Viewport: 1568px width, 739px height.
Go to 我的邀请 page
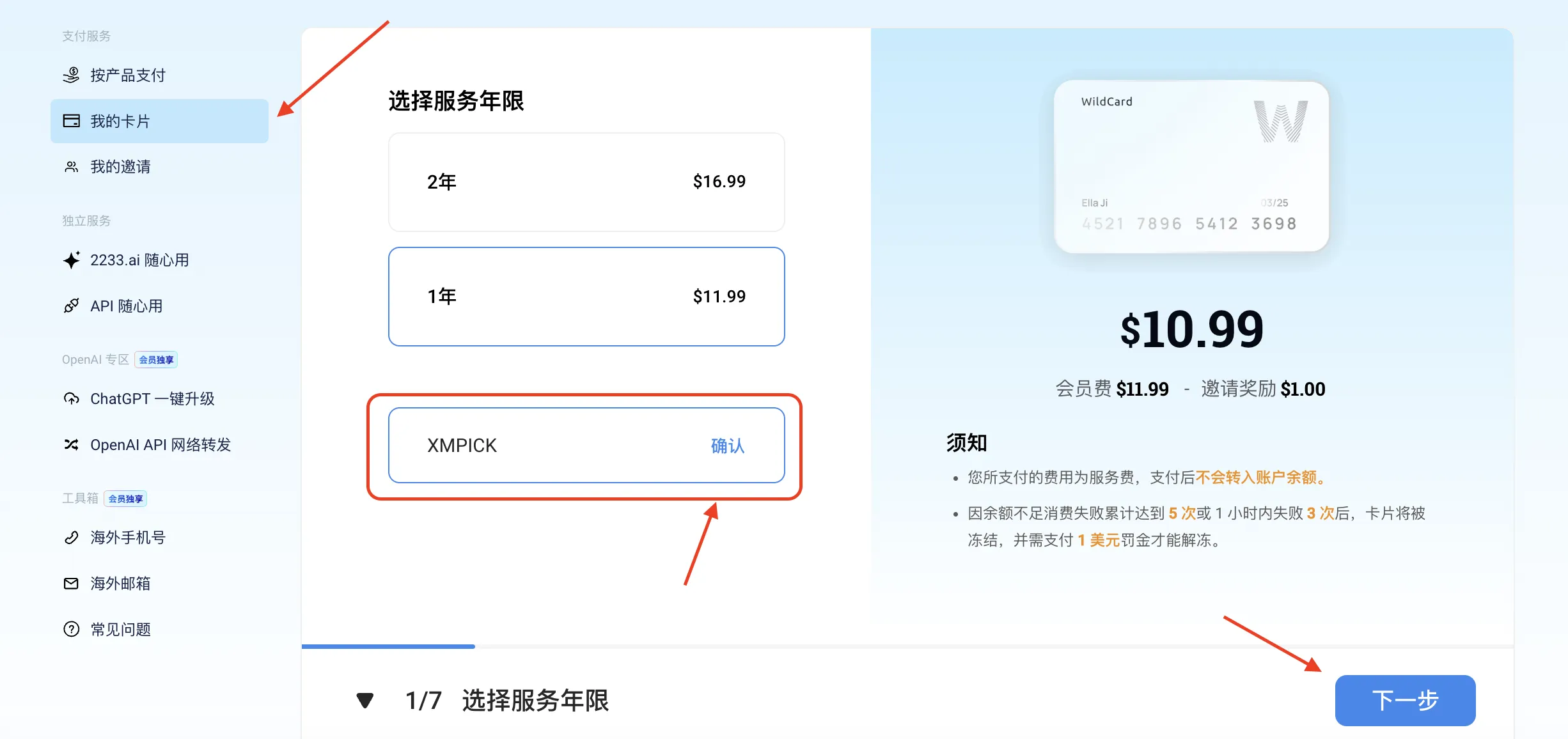159,167
